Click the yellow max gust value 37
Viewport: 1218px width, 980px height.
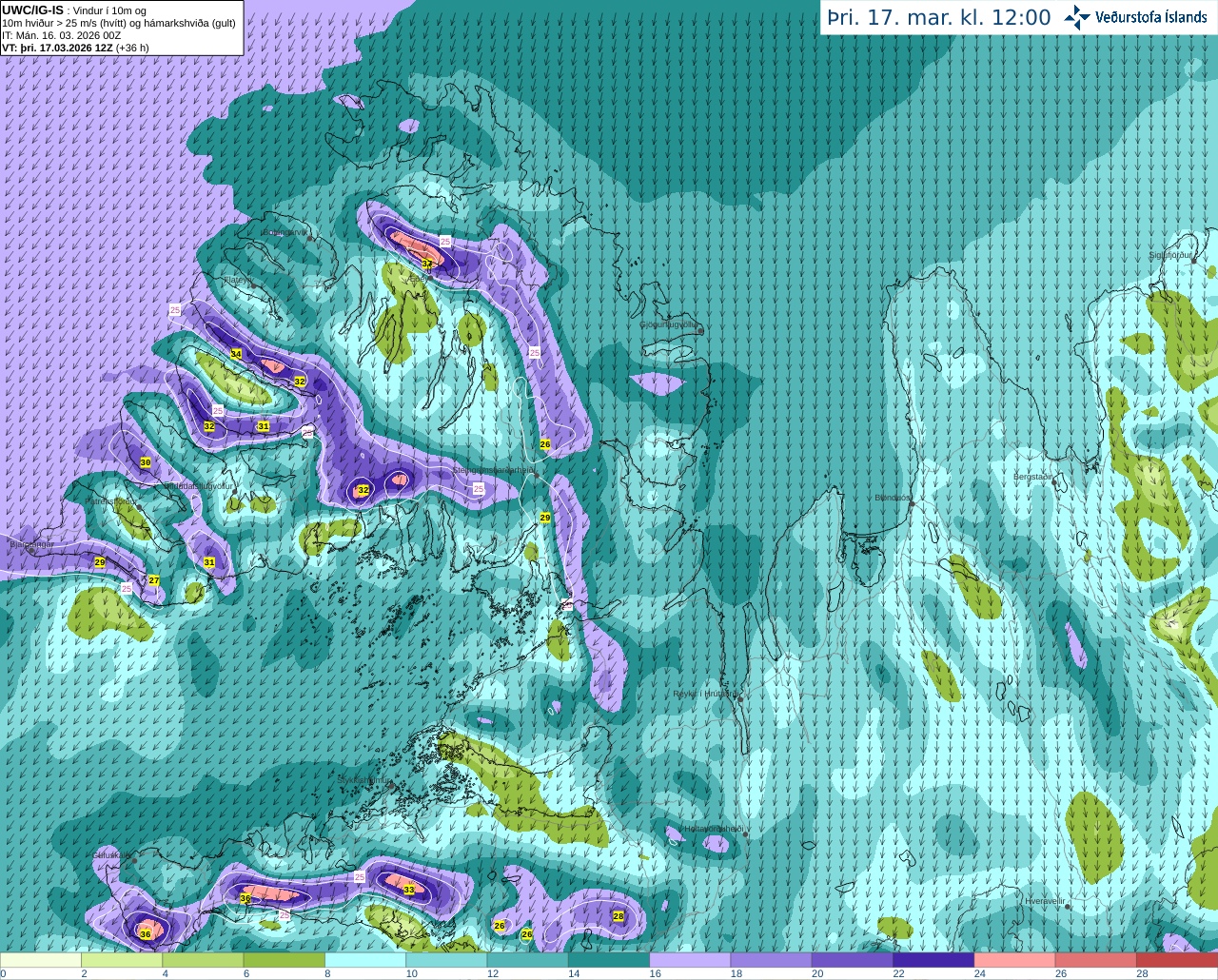427,263
